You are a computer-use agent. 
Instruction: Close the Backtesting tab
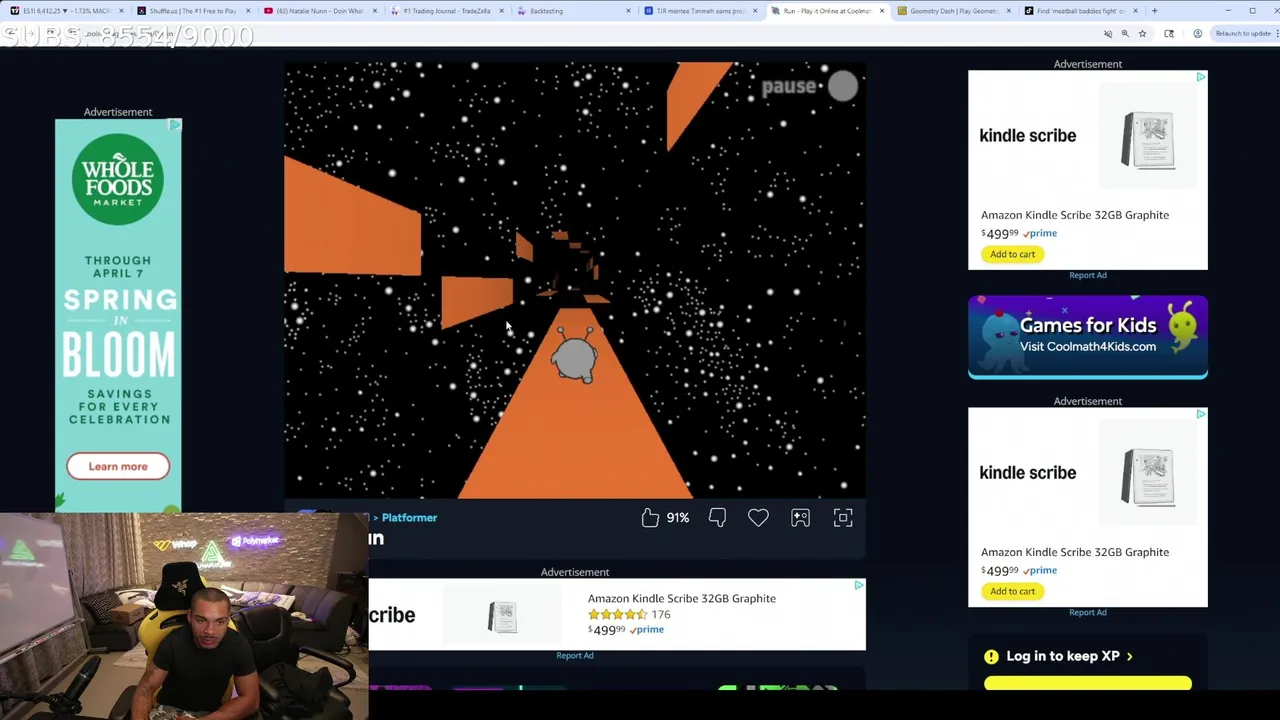click(628, 11)
